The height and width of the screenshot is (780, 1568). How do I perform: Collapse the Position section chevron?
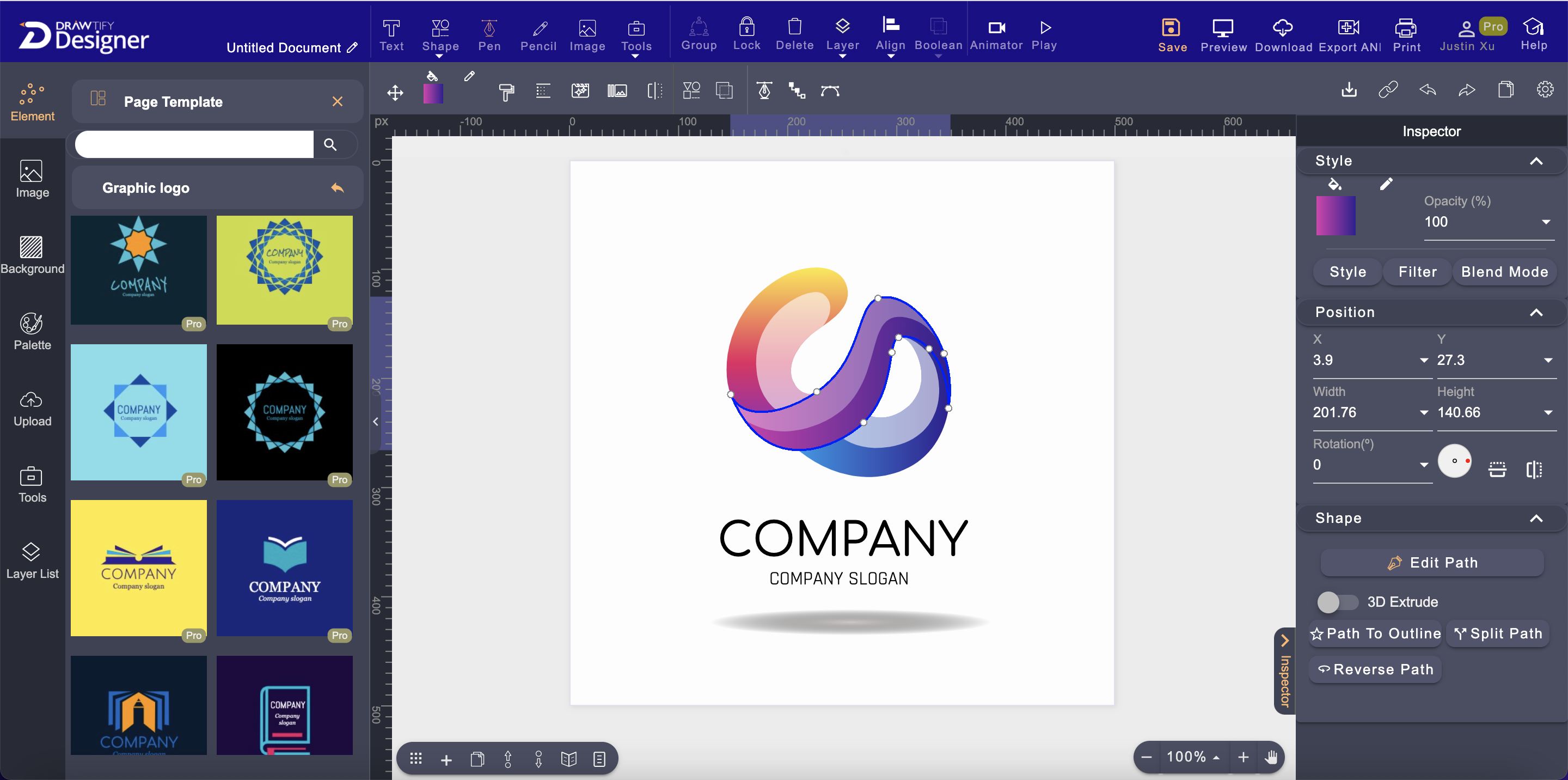click(x=1536, y=312)
